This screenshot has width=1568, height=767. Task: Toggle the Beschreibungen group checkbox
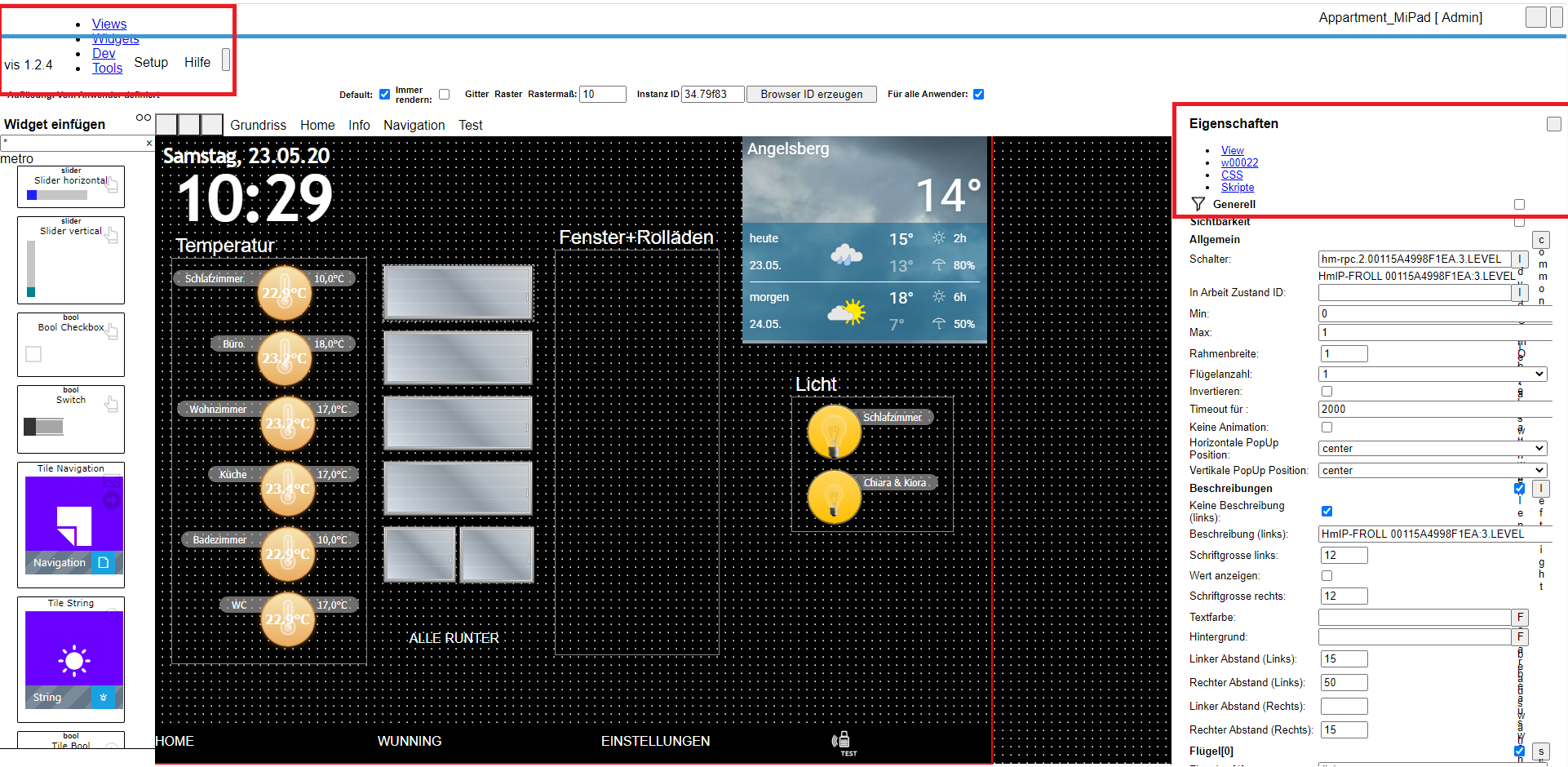(1519, 489)
